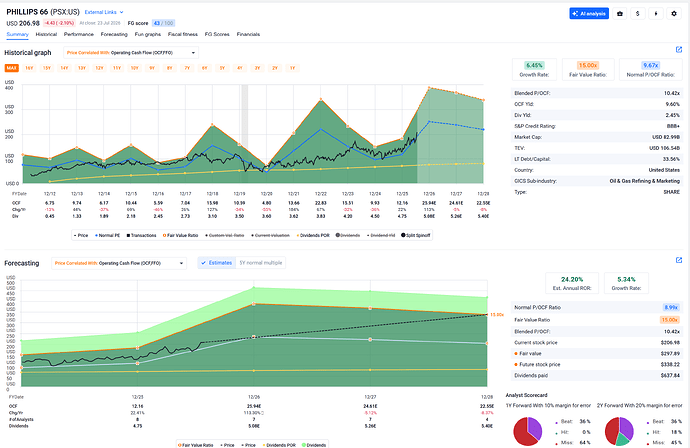Viewport: 690px width, 448px height.
Task: Click the lightning bolt icon
Action: tap(656, 14)
